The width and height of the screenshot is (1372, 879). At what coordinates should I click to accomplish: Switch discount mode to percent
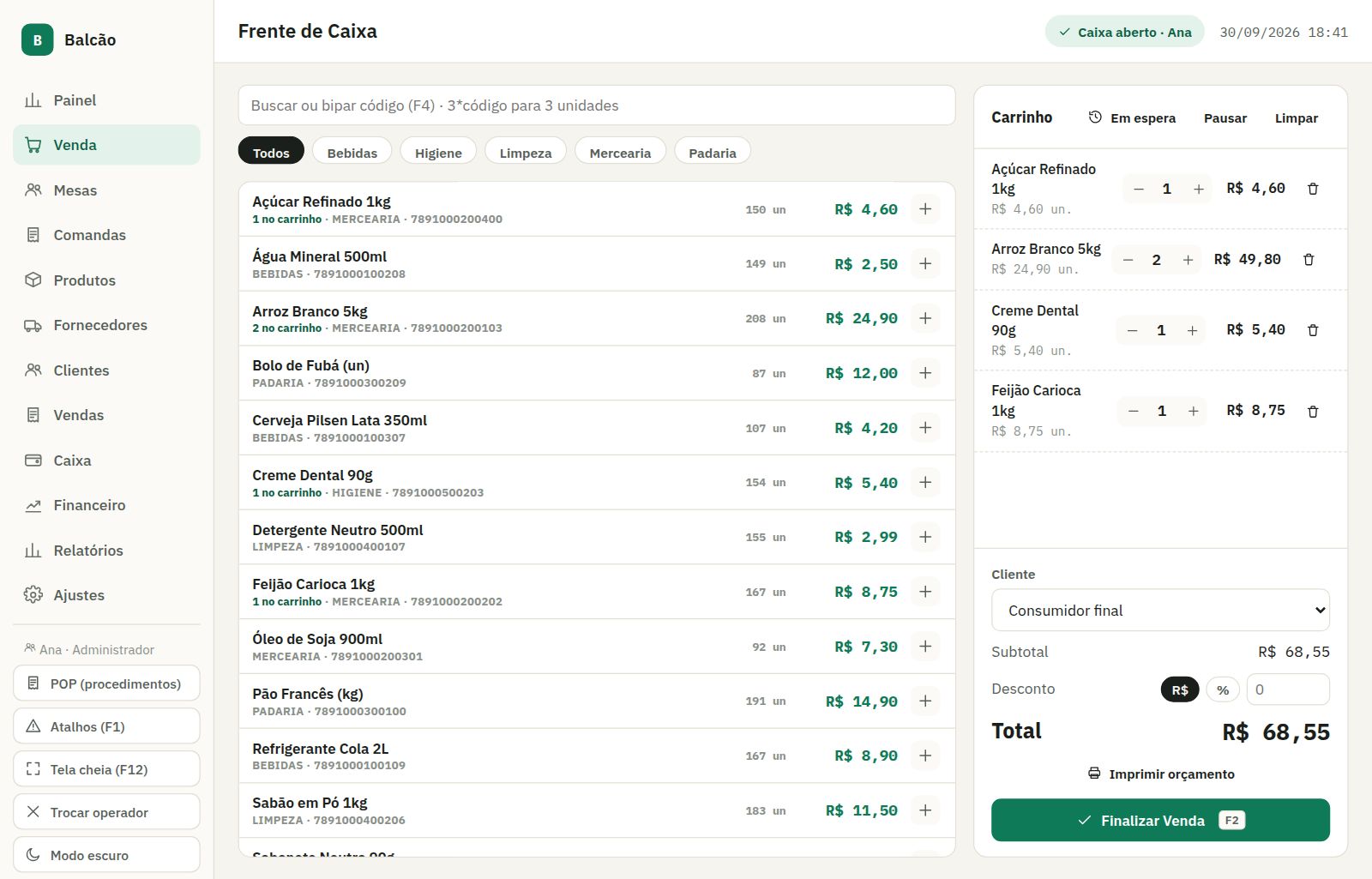tap(1223, 689)
